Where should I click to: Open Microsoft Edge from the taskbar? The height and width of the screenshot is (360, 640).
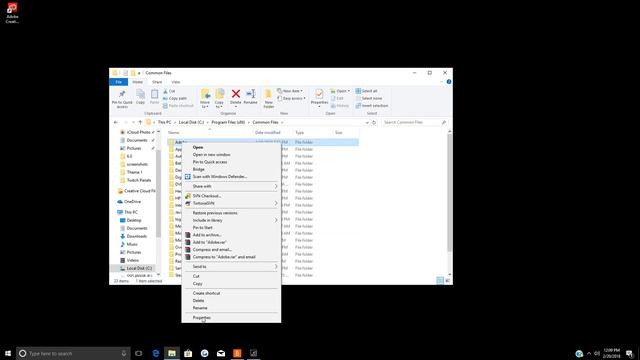[156, 353]
